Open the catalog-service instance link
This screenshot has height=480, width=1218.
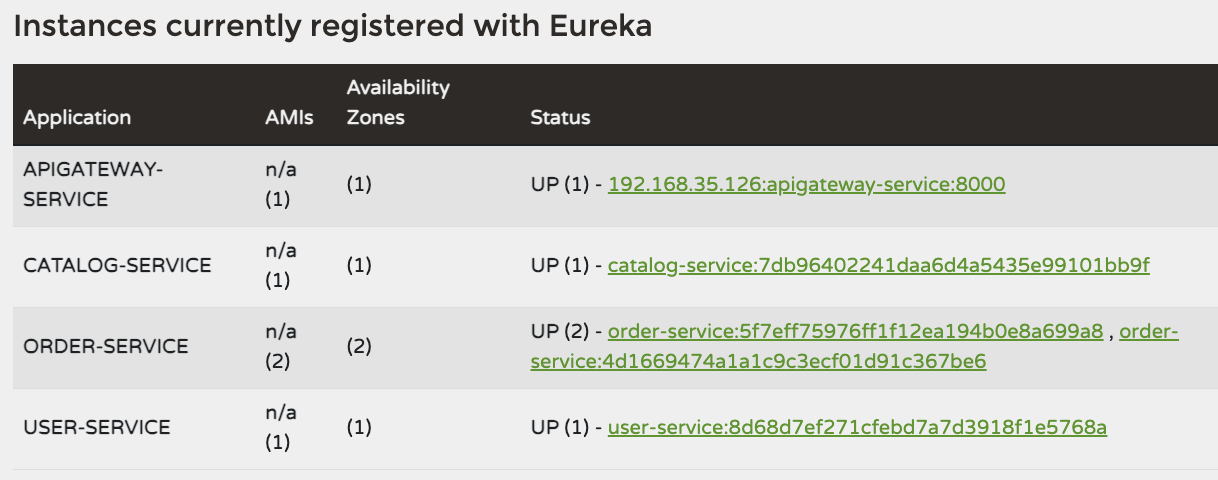click(878, 266)
